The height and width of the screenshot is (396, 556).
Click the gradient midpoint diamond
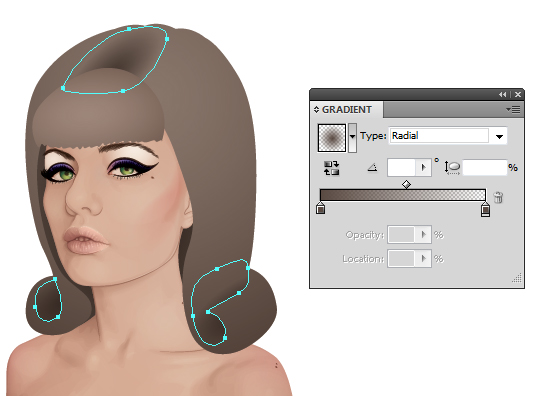(406, 184)
